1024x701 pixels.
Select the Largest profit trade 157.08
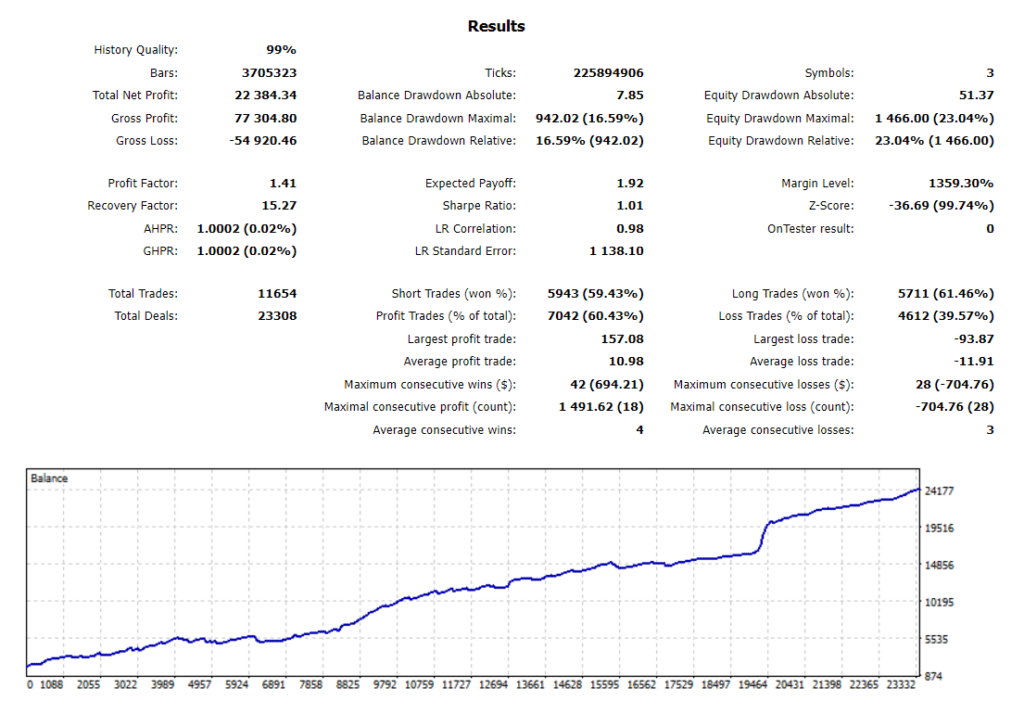620,338
